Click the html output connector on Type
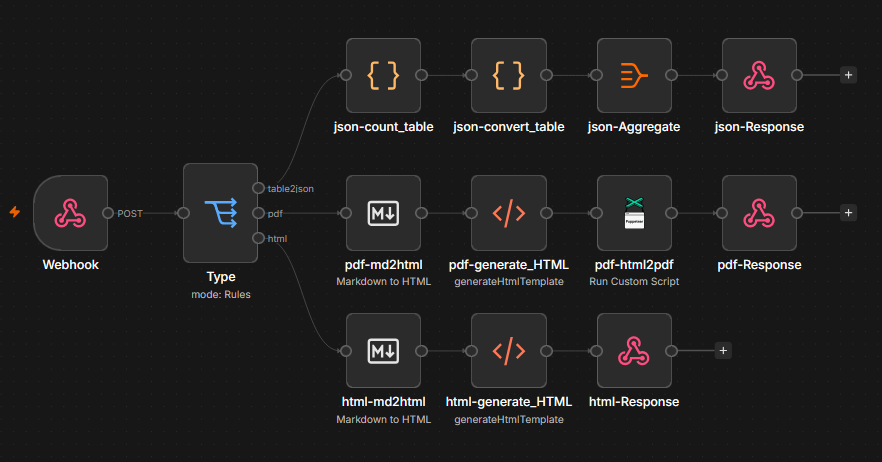This screenshot has width=882, height=462. (x=258, y=238)
